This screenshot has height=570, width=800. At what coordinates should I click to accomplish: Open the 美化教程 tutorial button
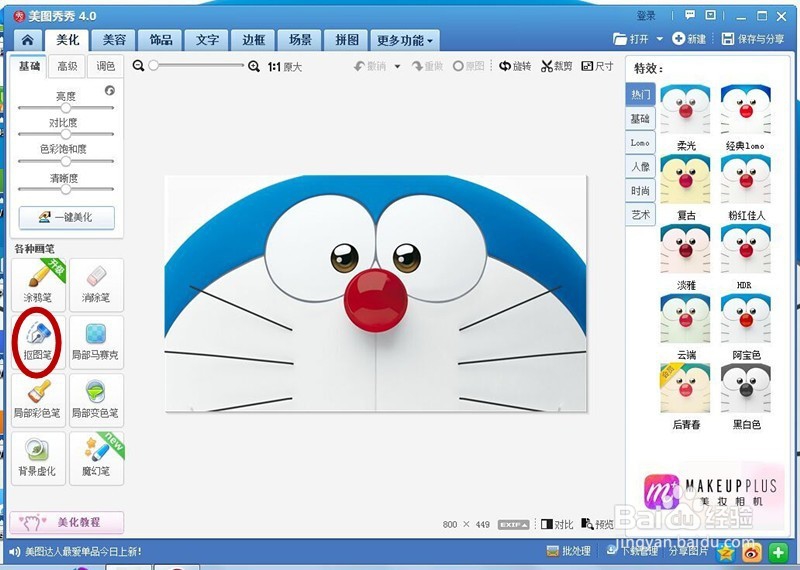tap(66, 522)
